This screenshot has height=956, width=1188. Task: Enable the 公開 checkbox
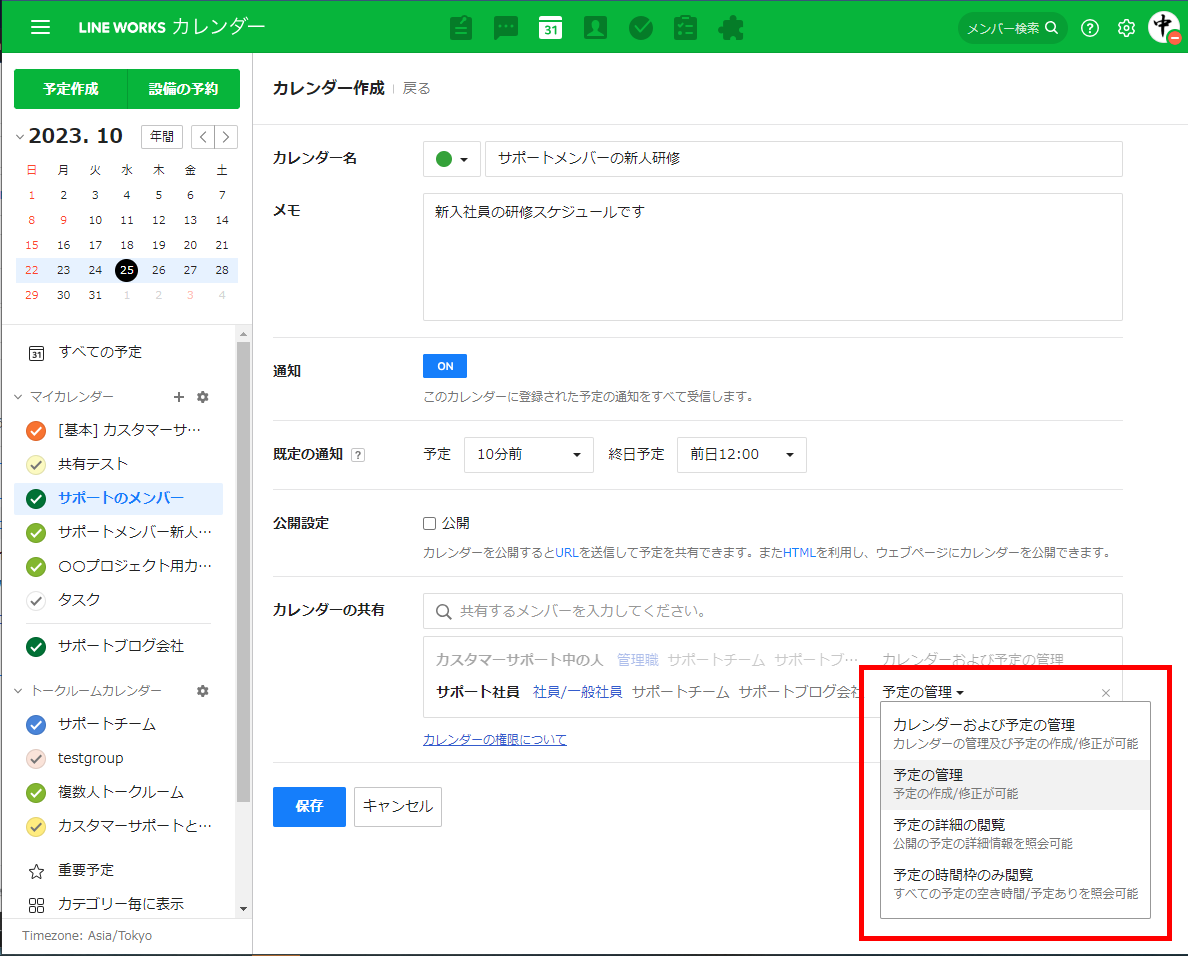pos(430,523)
